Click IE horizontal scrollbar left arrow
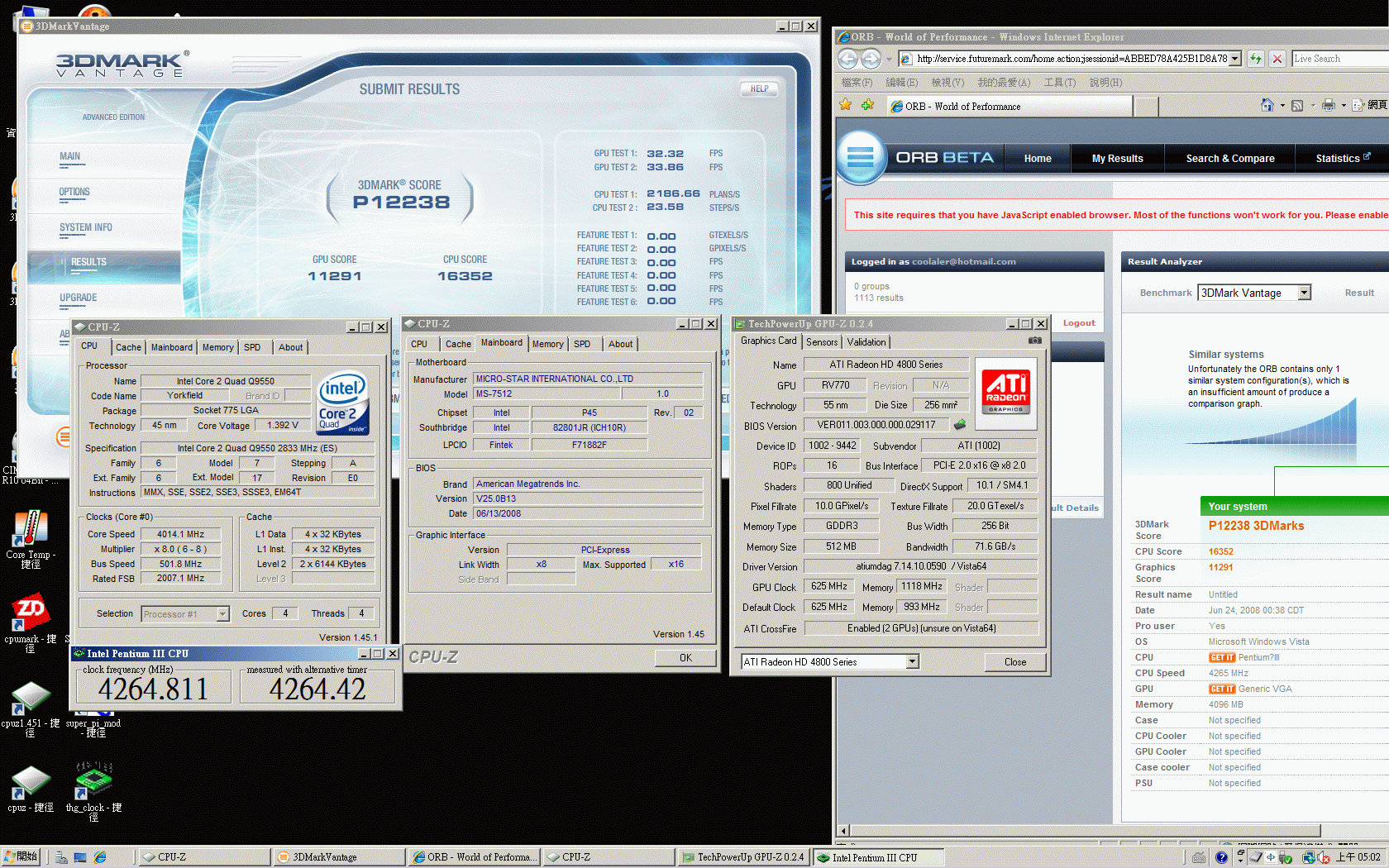This screenshot has height=868, width=1389. [x=843, y=831]
